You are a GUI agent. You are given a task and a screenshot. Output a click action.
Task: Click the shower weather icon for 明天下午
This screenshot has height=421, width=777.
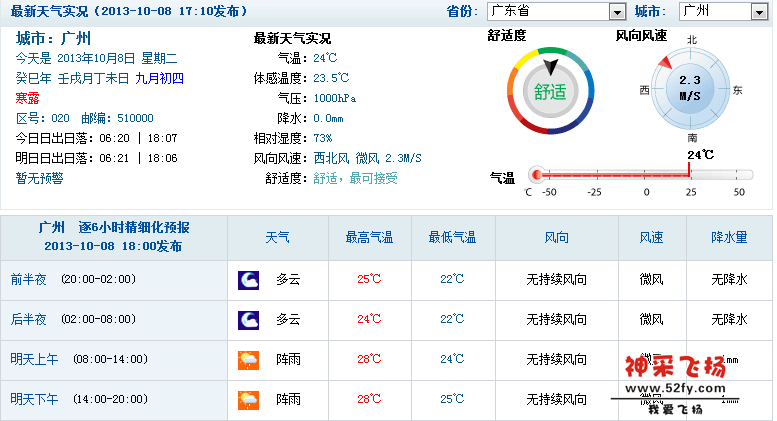[x=248, y=400]
